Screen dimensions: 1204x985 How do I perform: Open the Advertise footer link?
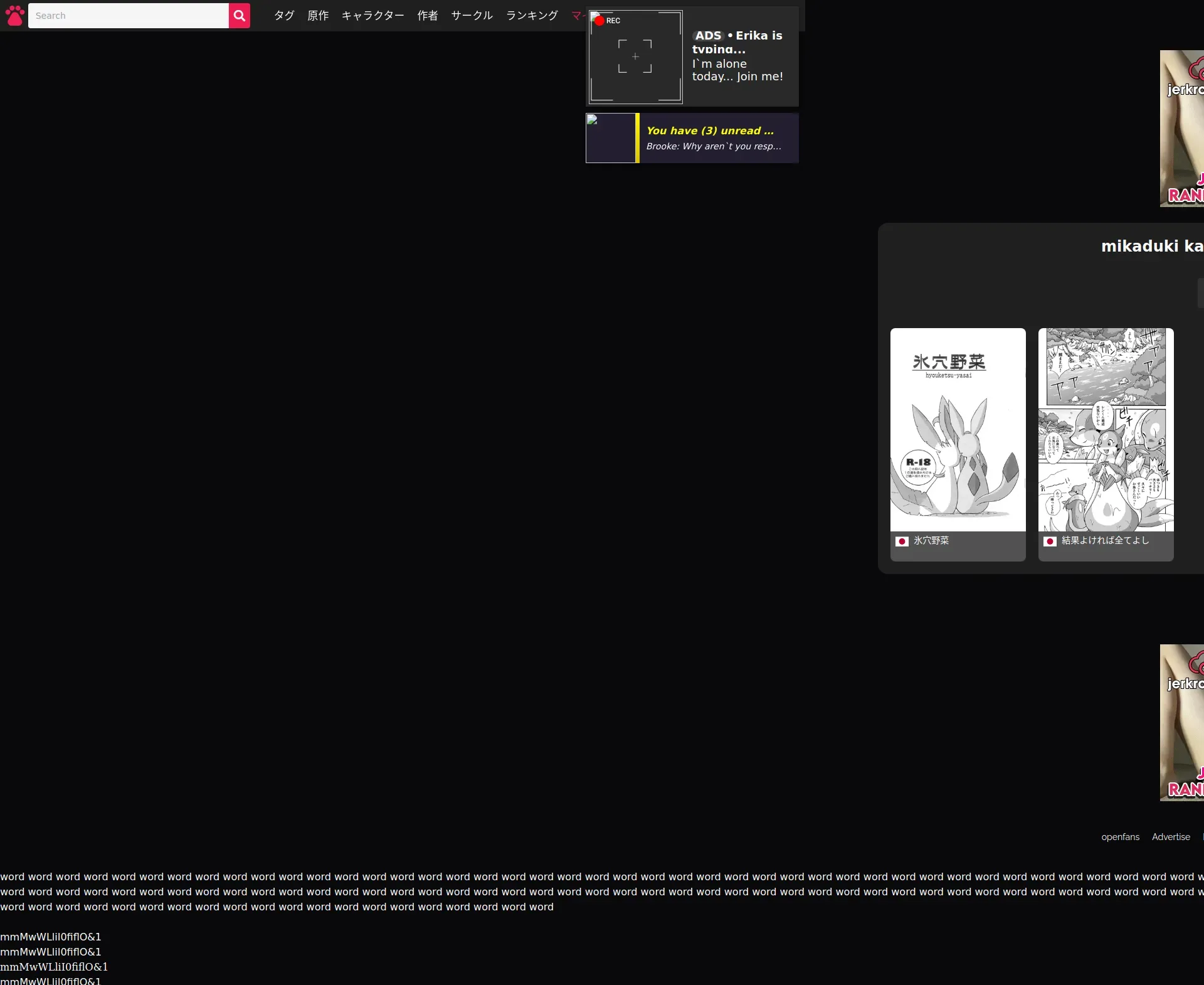pos(1171,837)
